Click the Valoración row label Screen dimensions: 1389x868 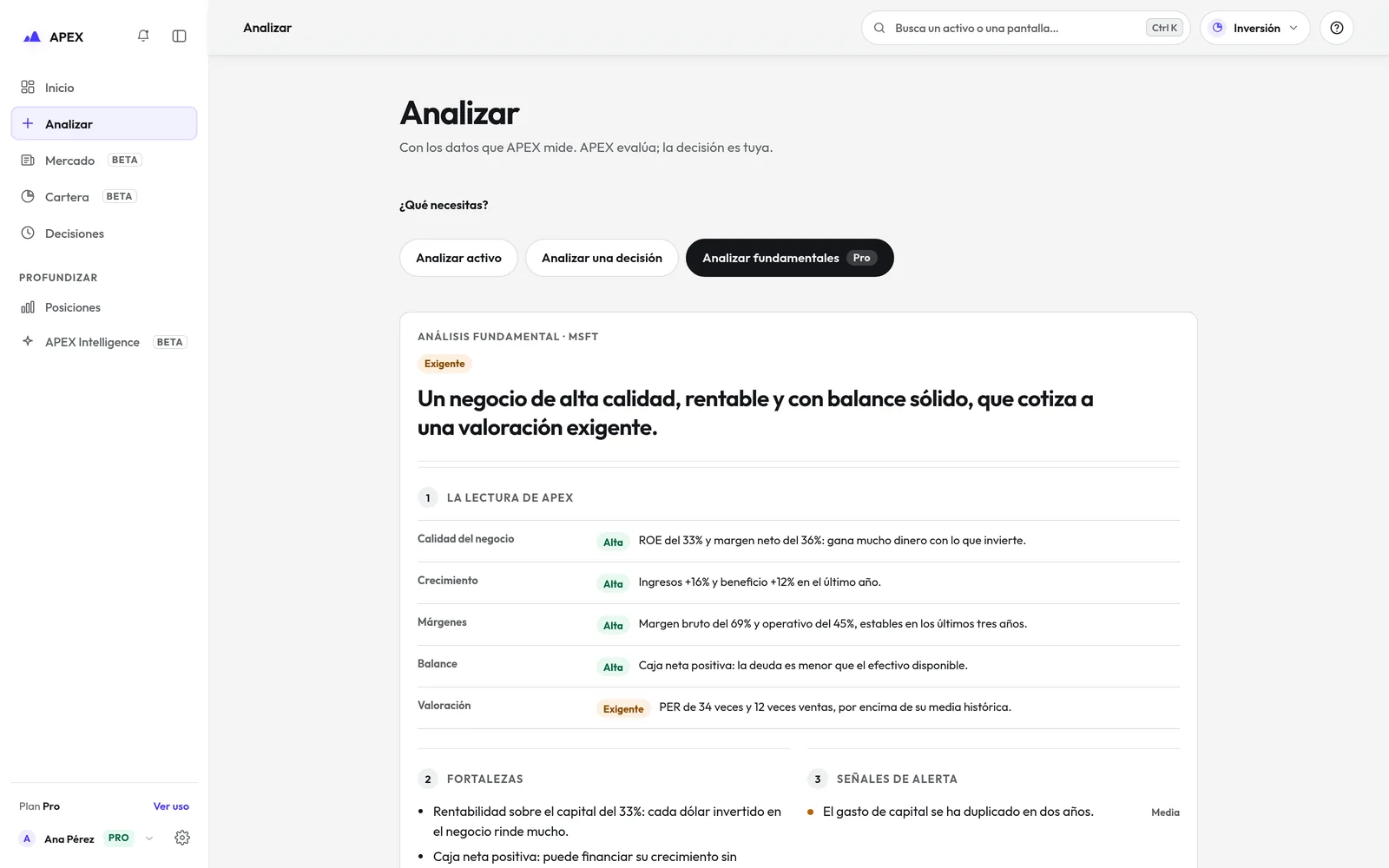coord(444,706)
